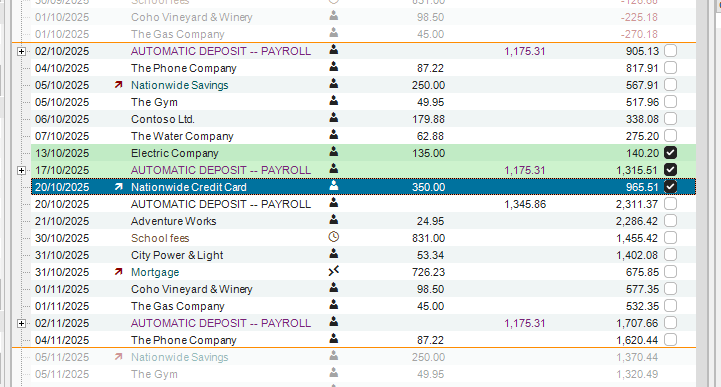The image size is (721, 387).
Task: Tick the reconcile box for 905.13 balance
Action: (x=670, y=51)
